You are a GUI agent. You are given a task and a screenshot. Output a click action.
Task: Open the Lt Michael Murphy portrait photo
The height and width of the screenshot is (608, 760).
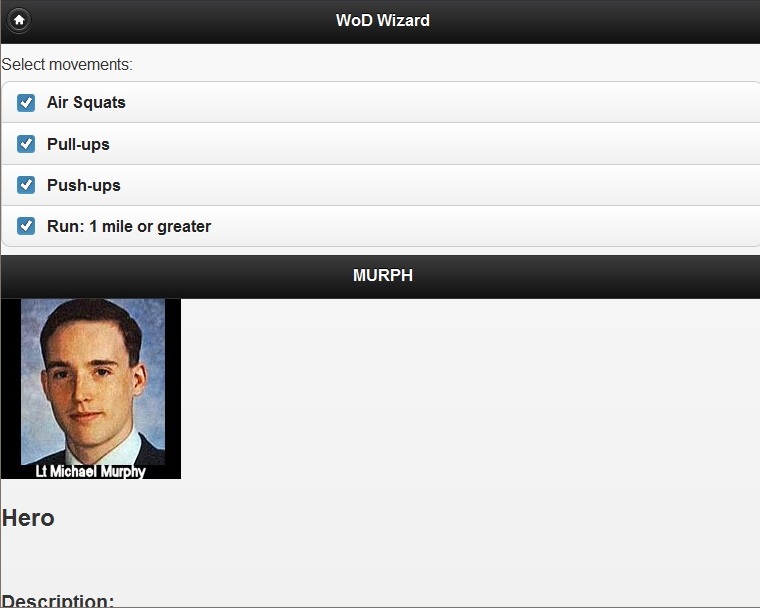click(91, 388)
